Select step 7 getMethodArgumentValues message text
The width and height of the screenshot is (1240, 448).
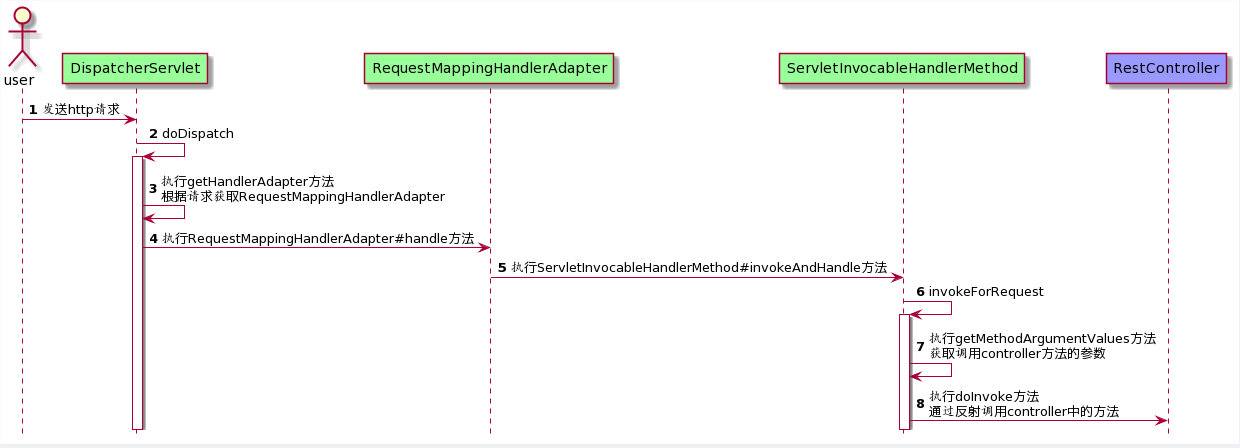pyautogui.click(x=1042, y=346)
